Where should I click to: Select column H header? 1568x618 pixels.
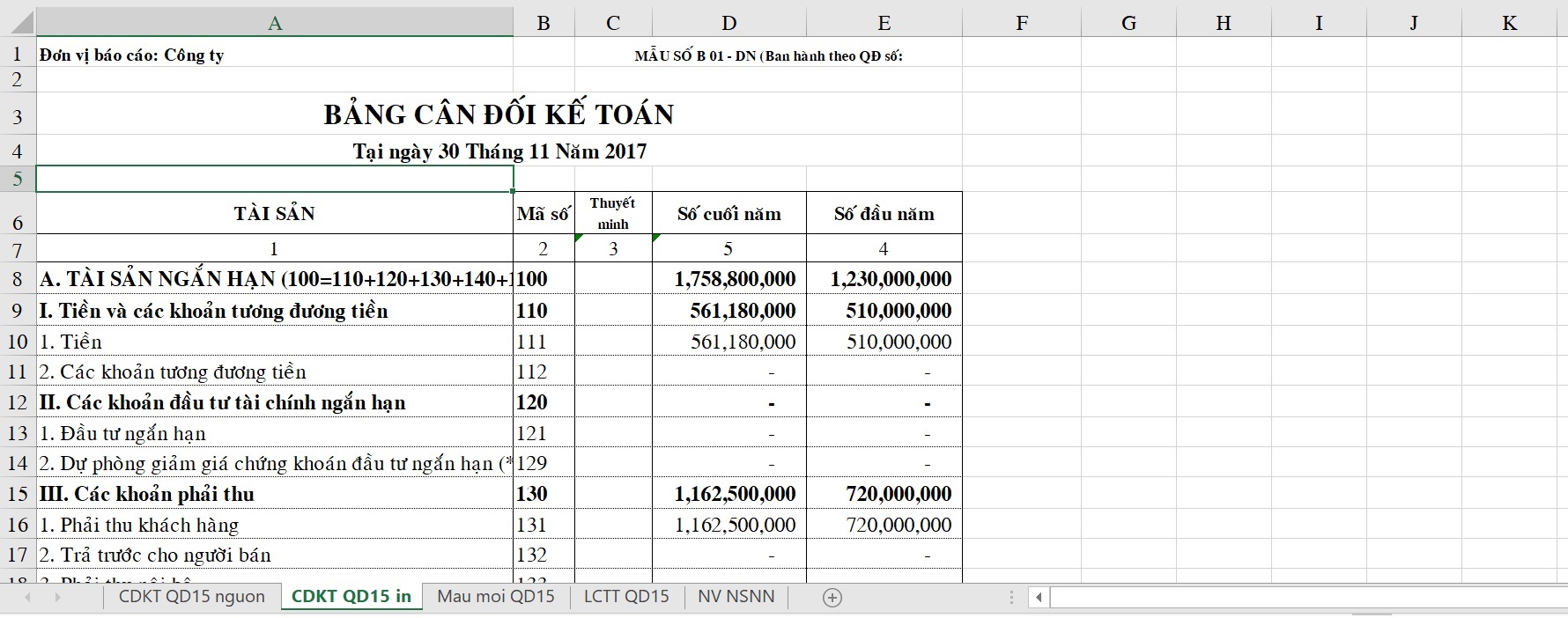coord(1224,23)
